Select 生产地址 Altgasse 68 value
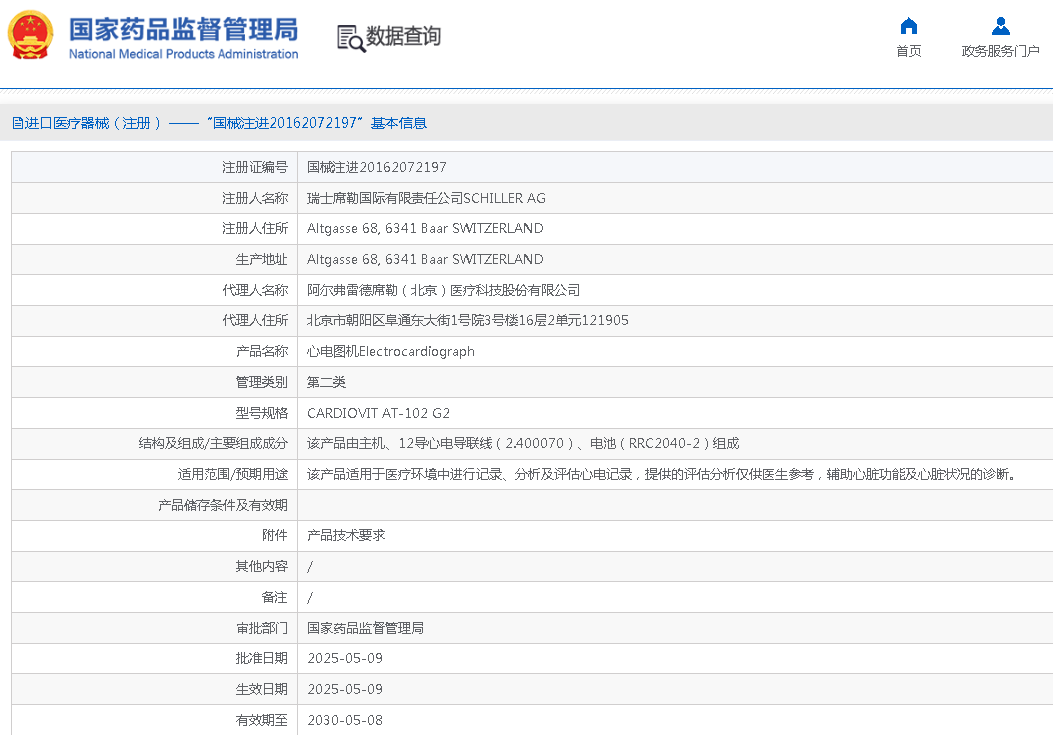Viewport: 1053px width, 735px height. pyautogui.click(x=425, y=259)
